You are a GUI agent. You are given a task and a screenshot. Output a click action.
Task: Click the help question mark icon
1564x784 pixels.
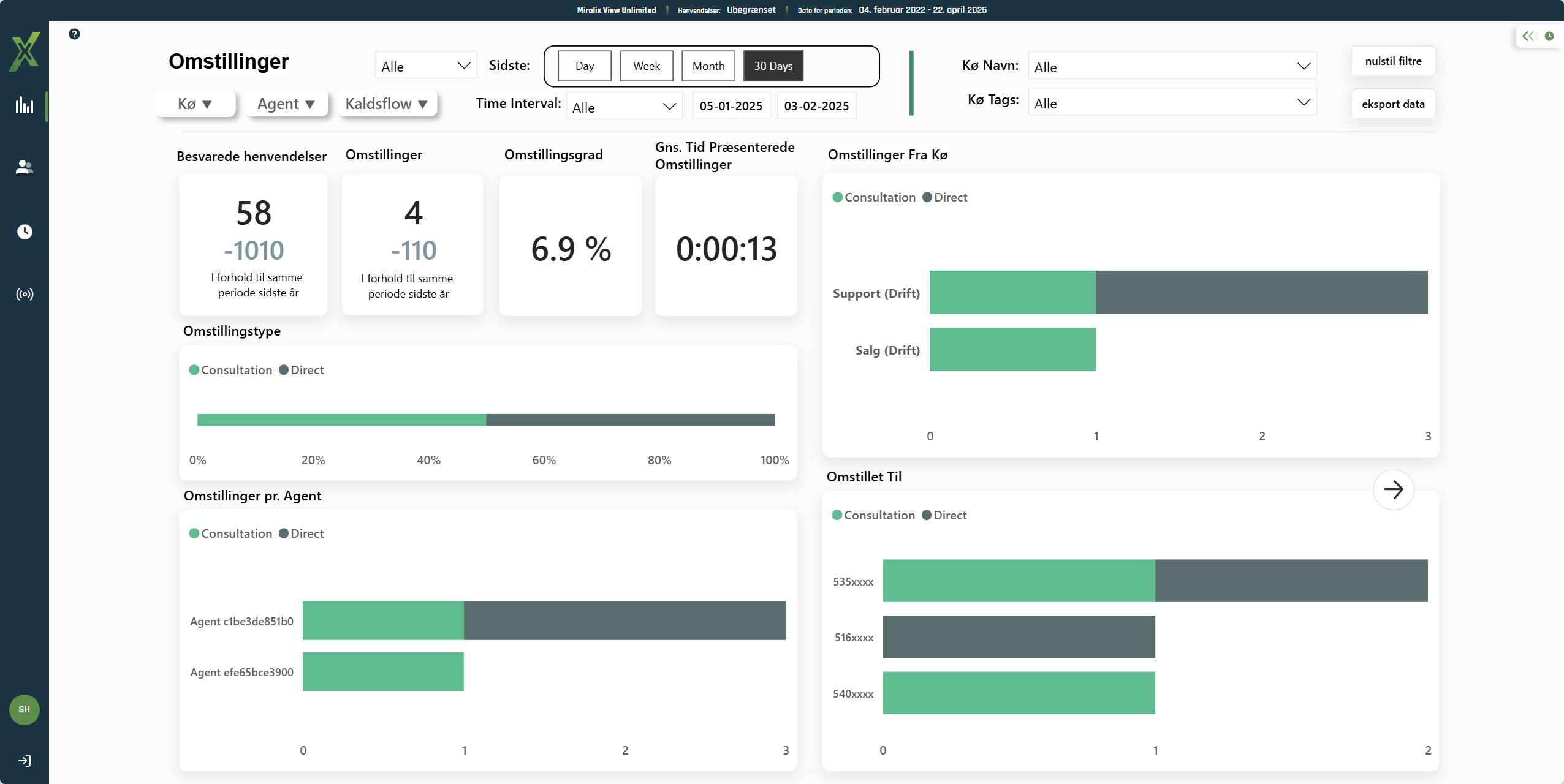point(74,34)
